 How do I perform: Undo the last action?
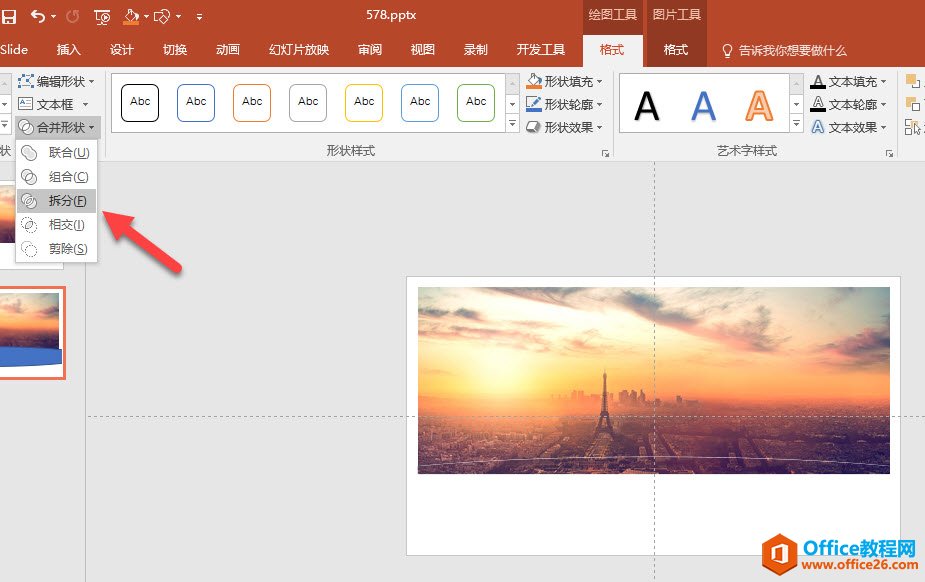38,16
